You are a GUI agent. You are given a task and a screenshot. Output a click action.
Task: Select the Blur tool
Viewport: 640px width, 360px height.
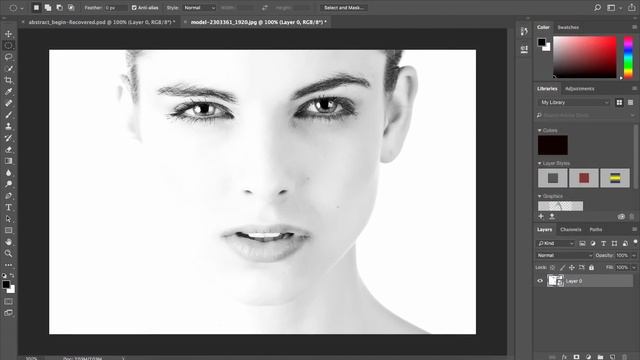(8, 173)
